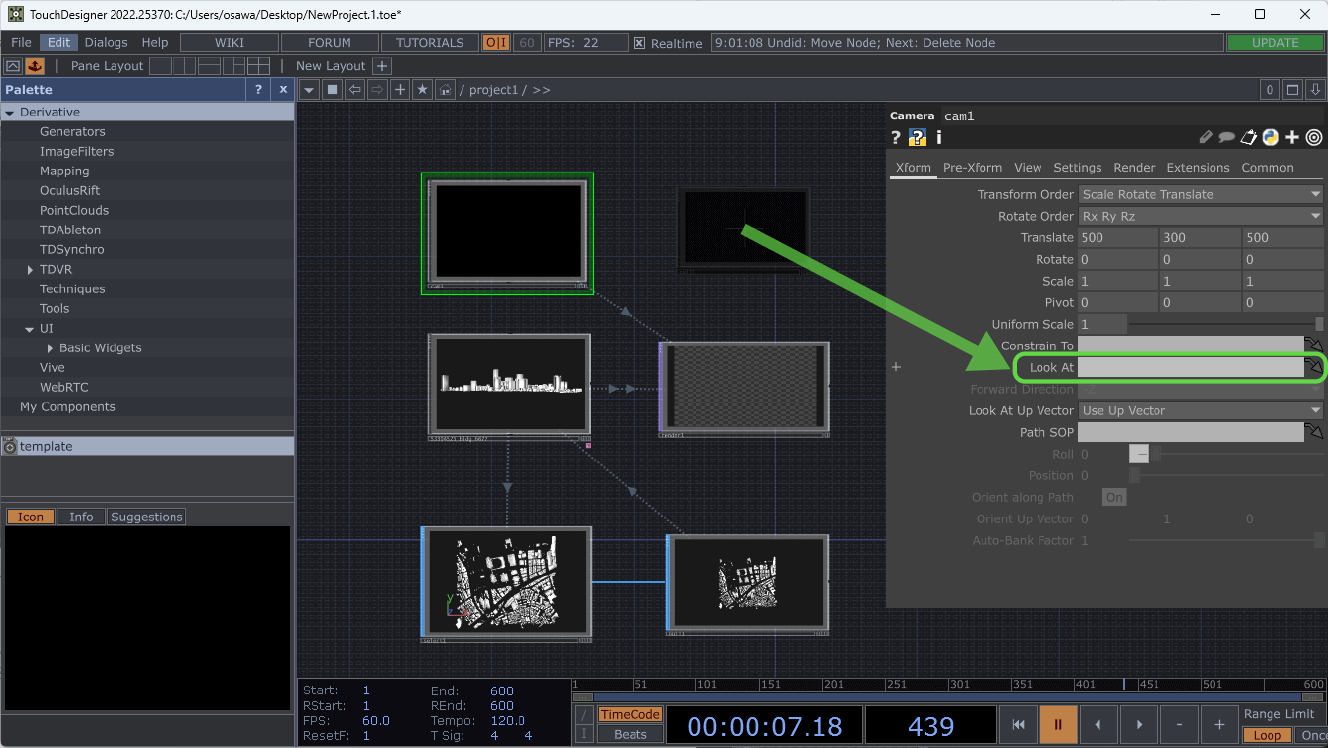Switch to the Pre-Xform tab
1328x748 pixels.
[x=972, y=168]
